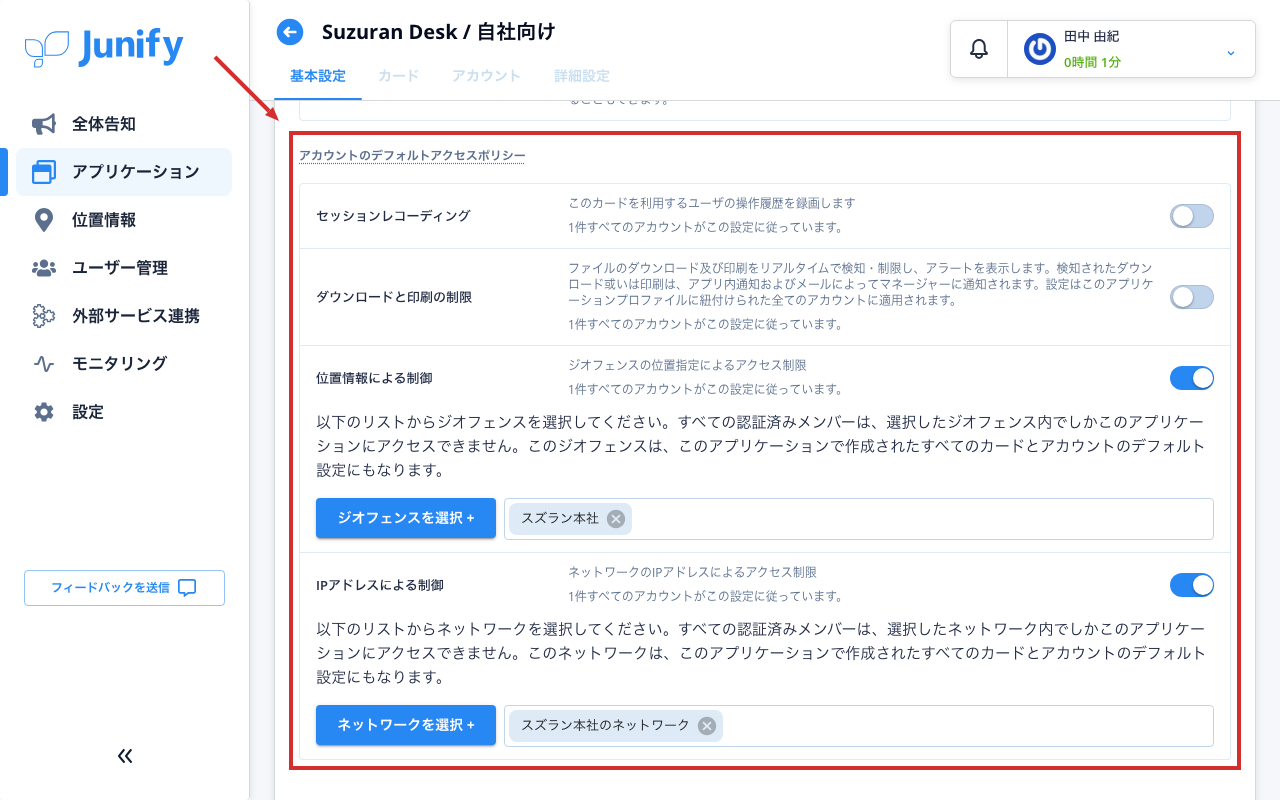The image size is (1280, 800).
Task: Go back using the blue arrow icon
Action: [290, 33]
